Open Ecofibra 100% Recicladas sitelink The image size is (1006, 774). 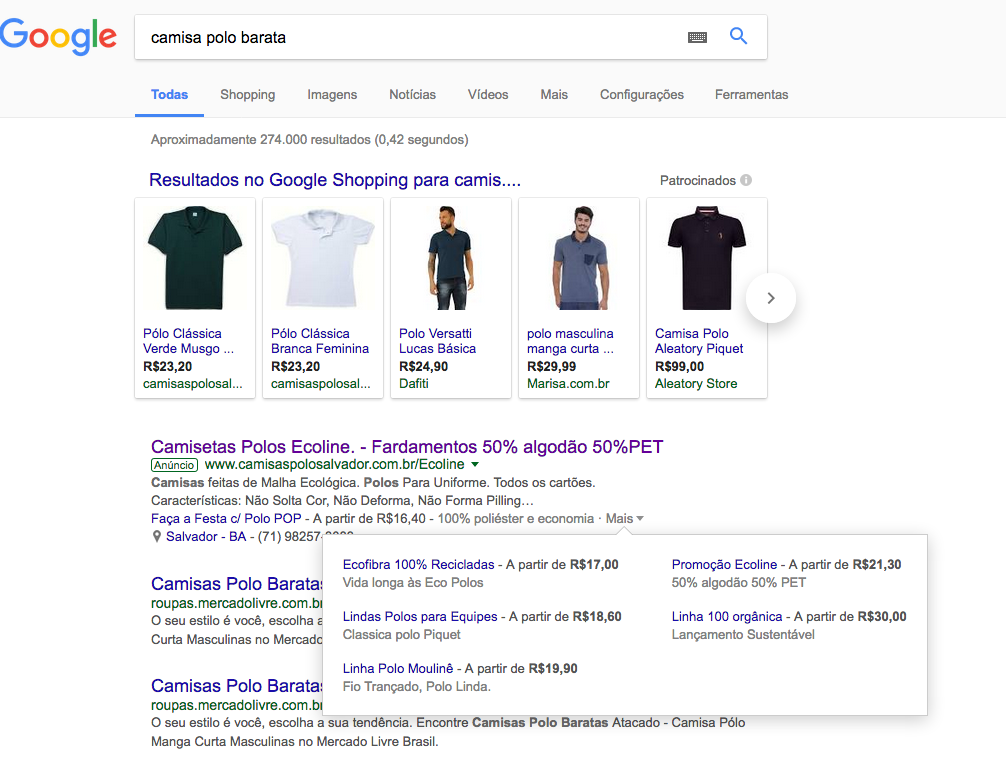(x=418, y=565)
